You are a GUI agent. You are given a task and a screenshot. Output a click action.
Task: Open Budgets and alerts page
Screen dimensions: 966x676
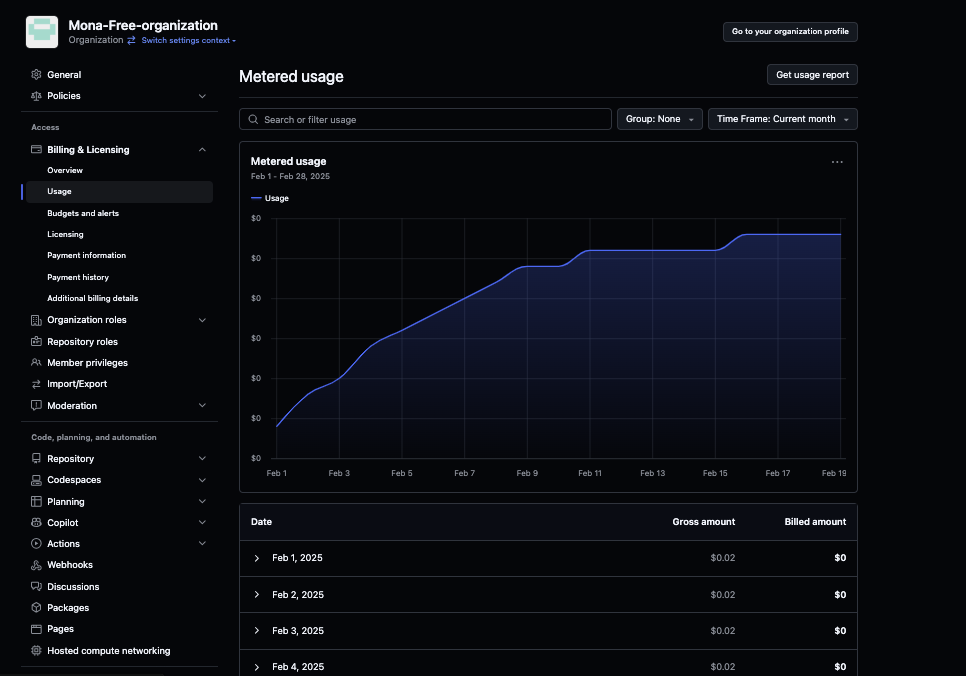[83, 213]
